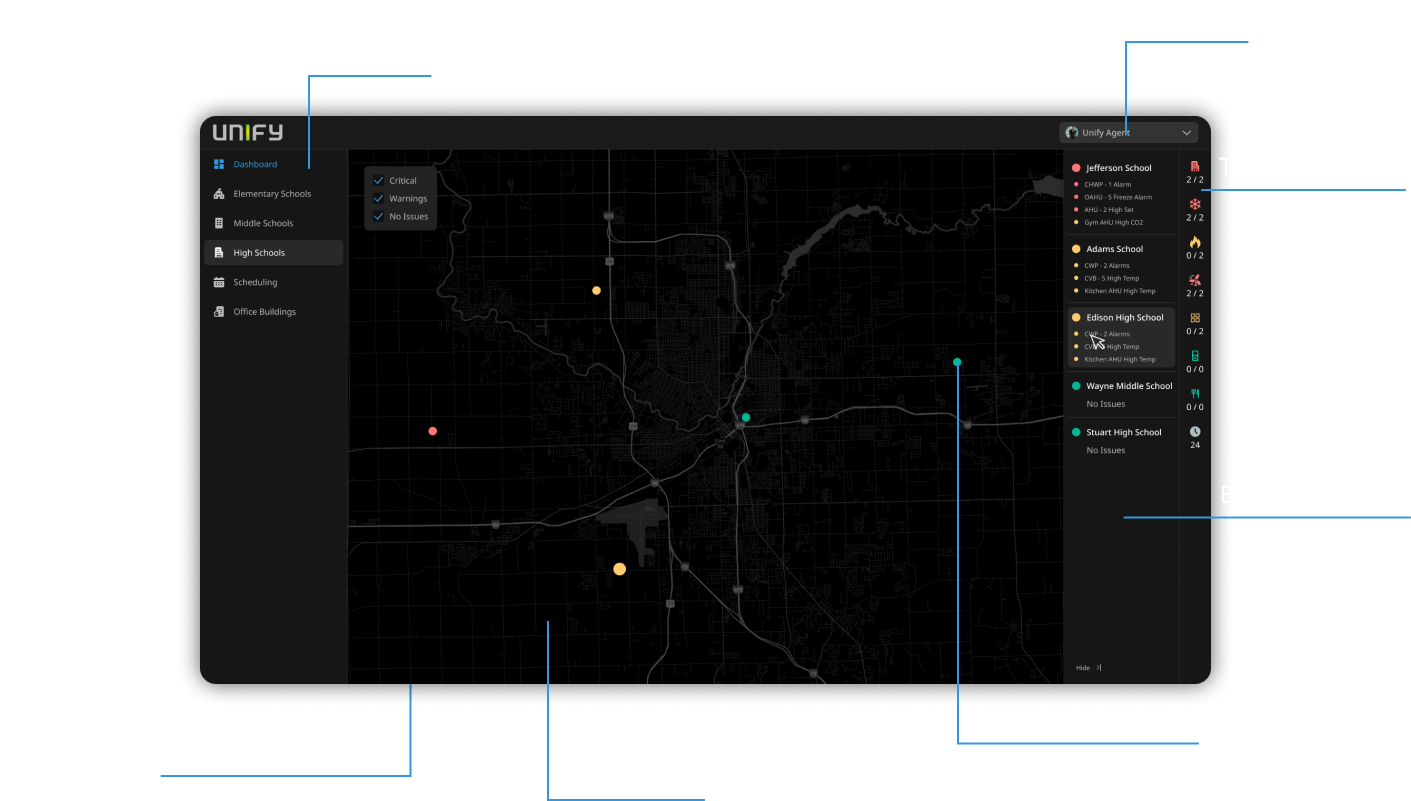The width and height of the screenshot is (1411, 801).
Task: Select the snowflake freeze alarm icon
Action: (x=1194, y=203)
